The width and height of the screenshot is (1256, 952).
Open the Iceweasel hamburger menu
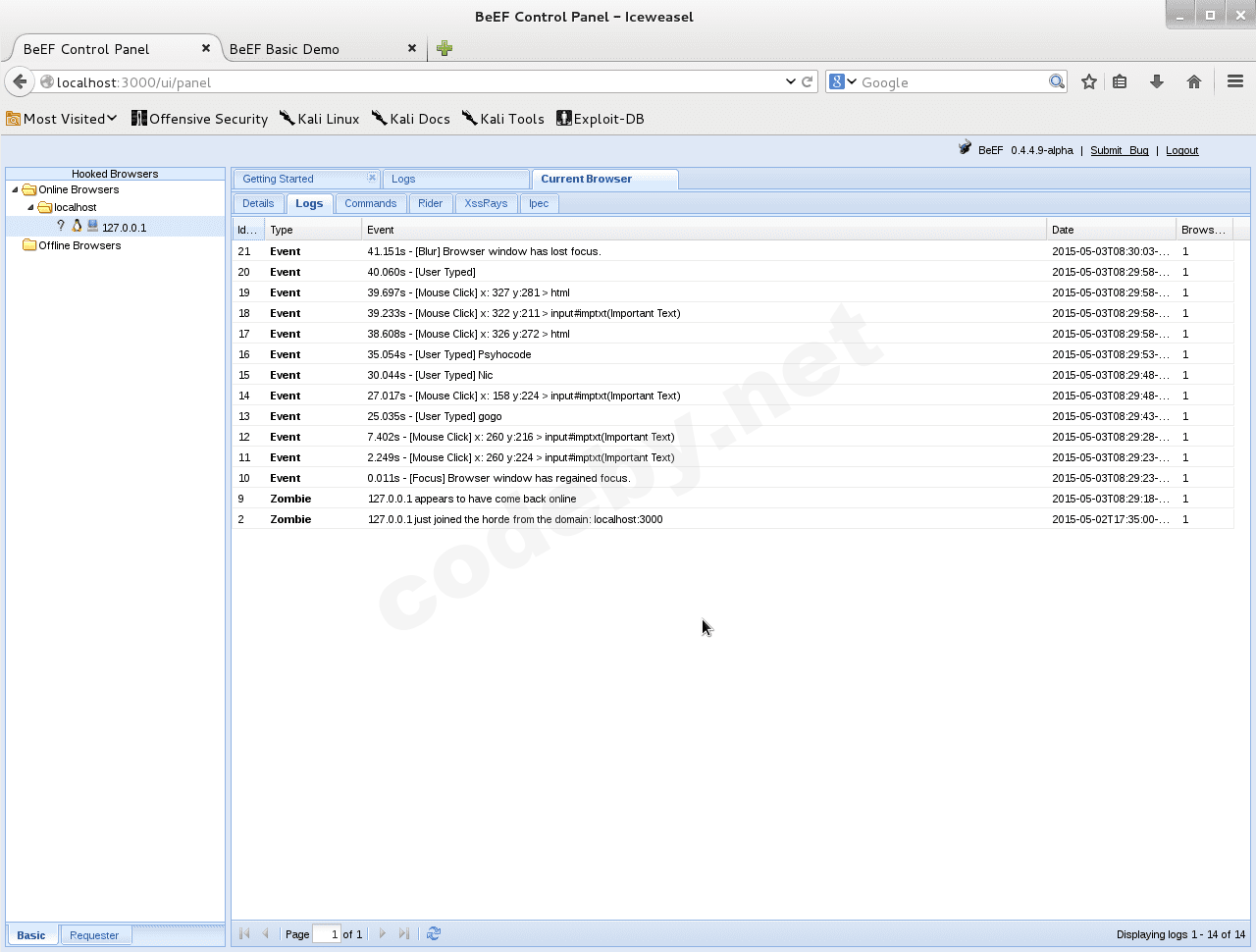pos(1235,81)
